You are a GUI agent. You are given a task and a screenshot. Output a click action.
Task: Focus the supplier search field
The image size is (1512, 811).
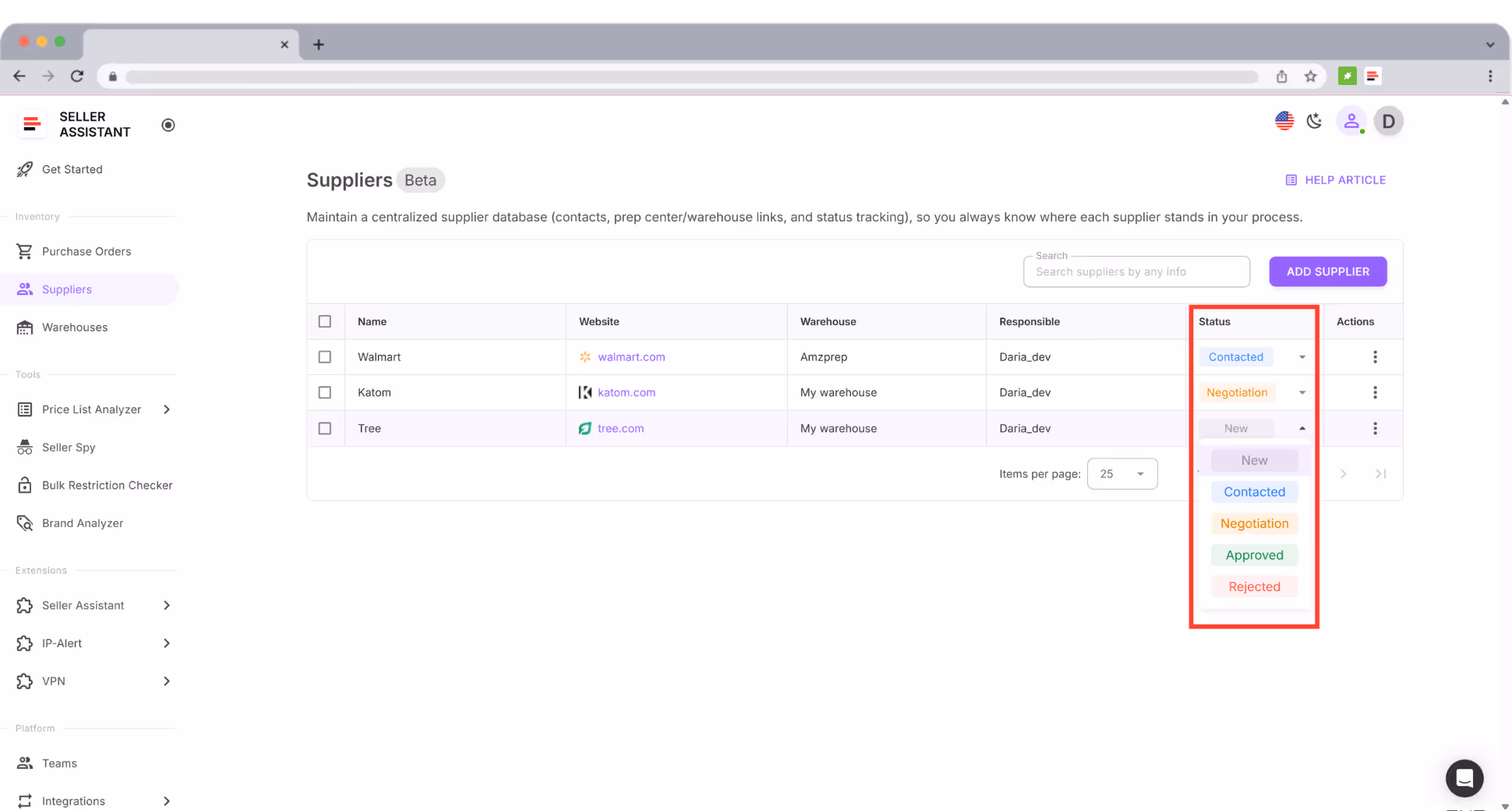point(1136,272)
